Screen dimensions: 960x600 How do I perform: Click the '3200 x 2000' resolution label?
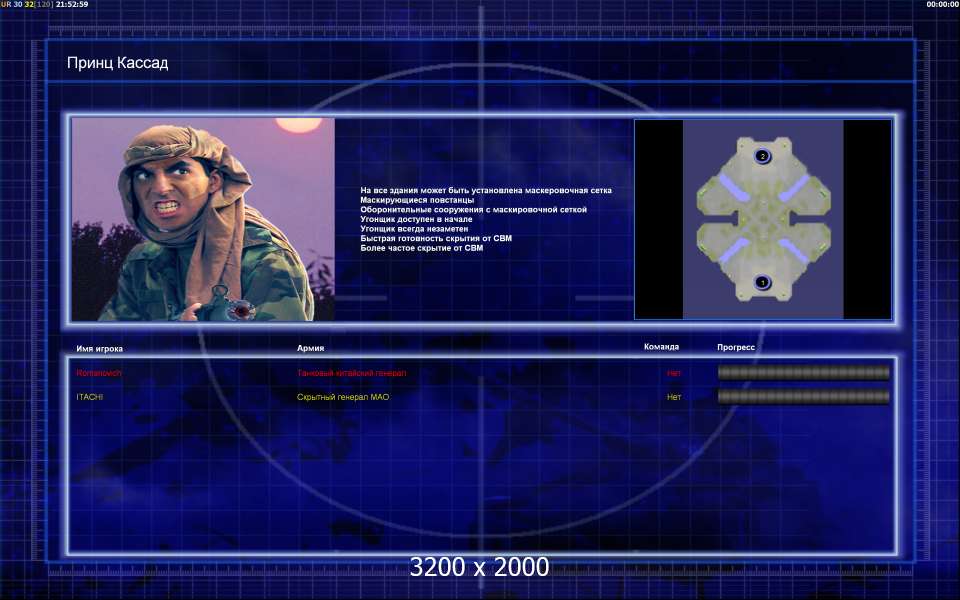[479, 567]
